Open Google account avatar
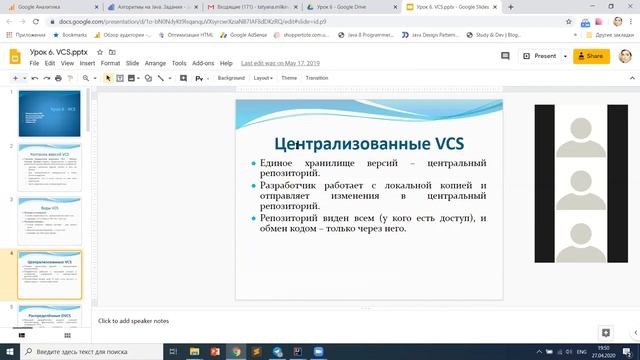 point(625,56)
